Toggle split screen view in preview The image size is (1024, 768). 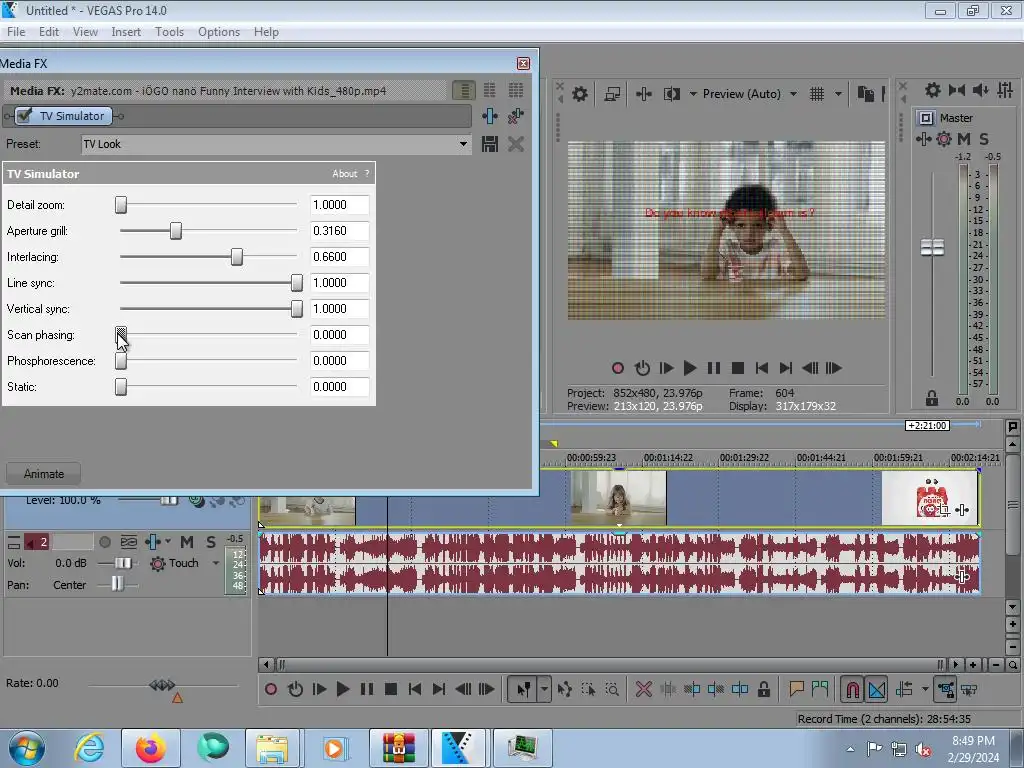[x=671, y=94]
